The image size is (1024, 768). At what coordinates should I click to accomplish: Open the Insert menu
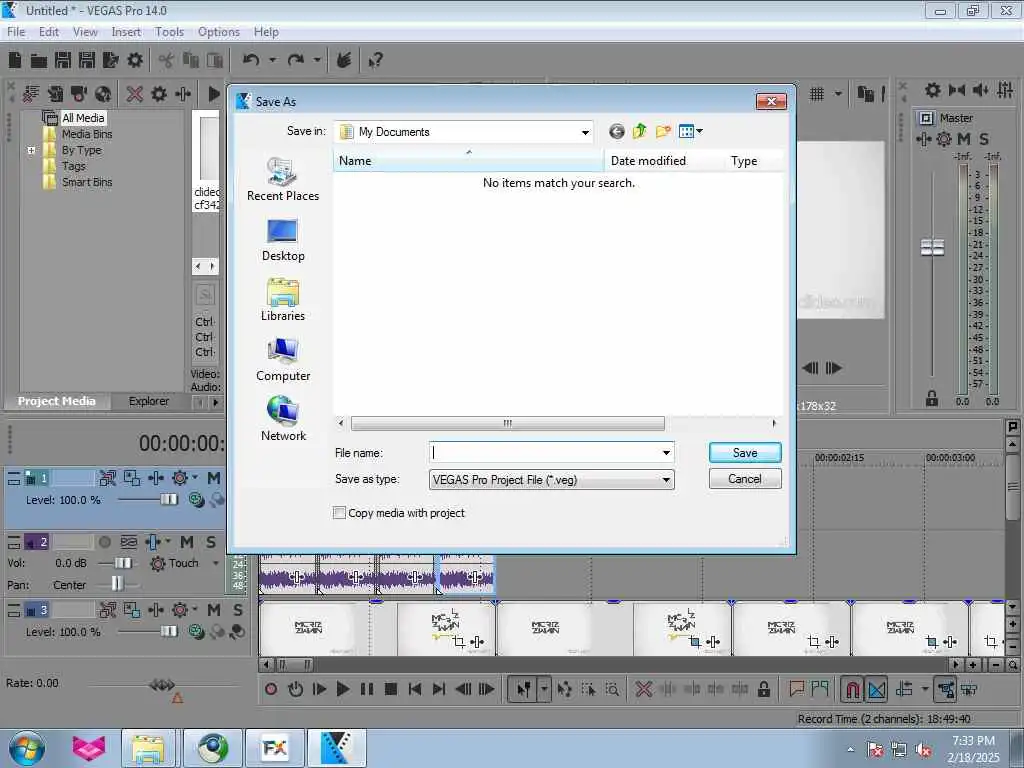pyautogui.click(x=126, y=32)
